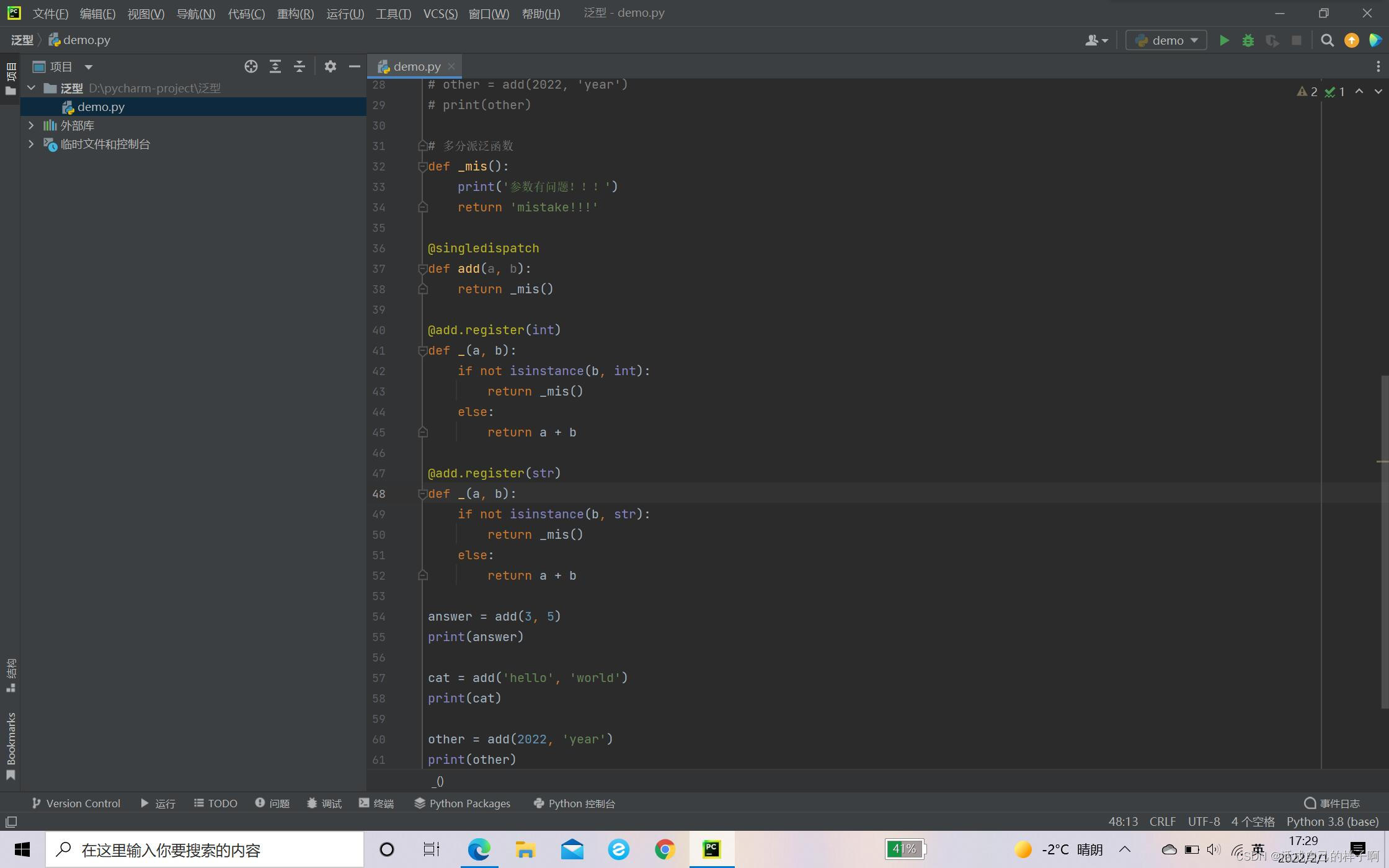Click locate opened file crosshair icon
This screenshot has height=868, width=1389.
pos(251,66)
